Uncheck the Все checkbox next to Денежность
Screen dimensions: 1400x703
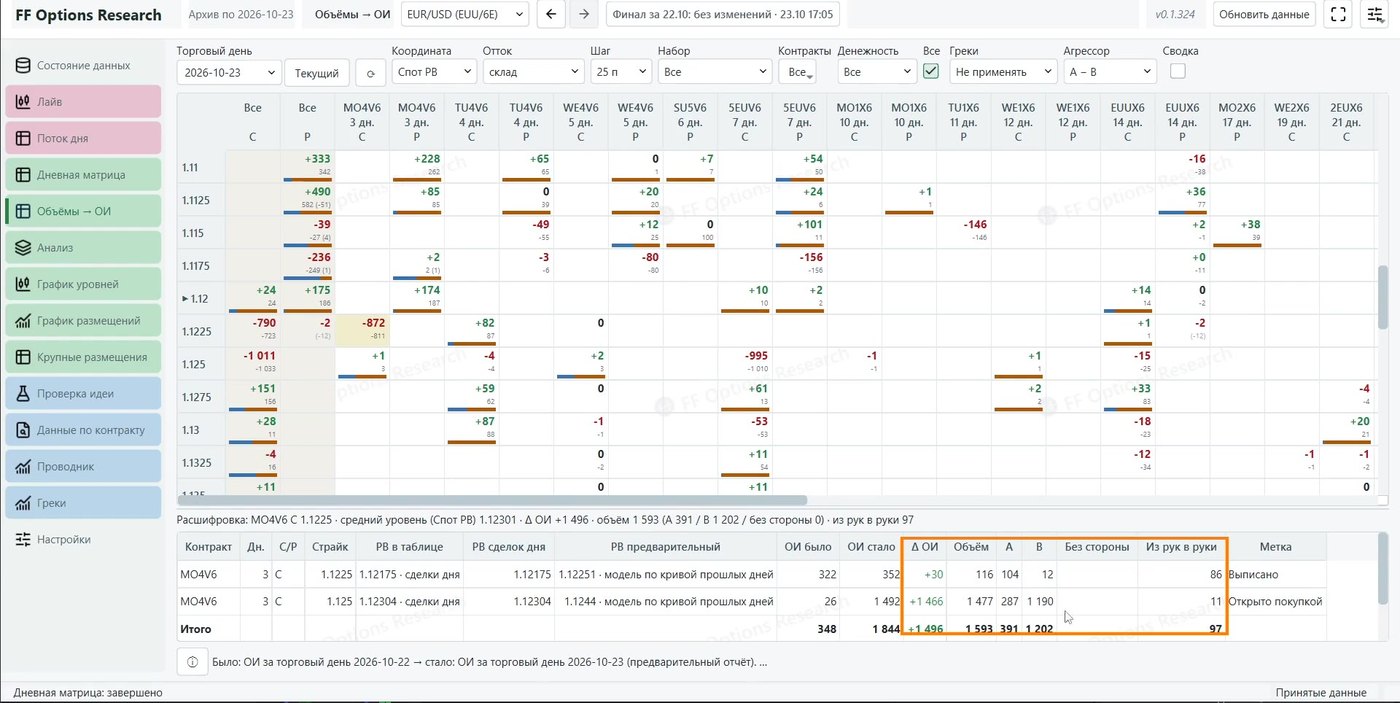click(x=931, y=71)
